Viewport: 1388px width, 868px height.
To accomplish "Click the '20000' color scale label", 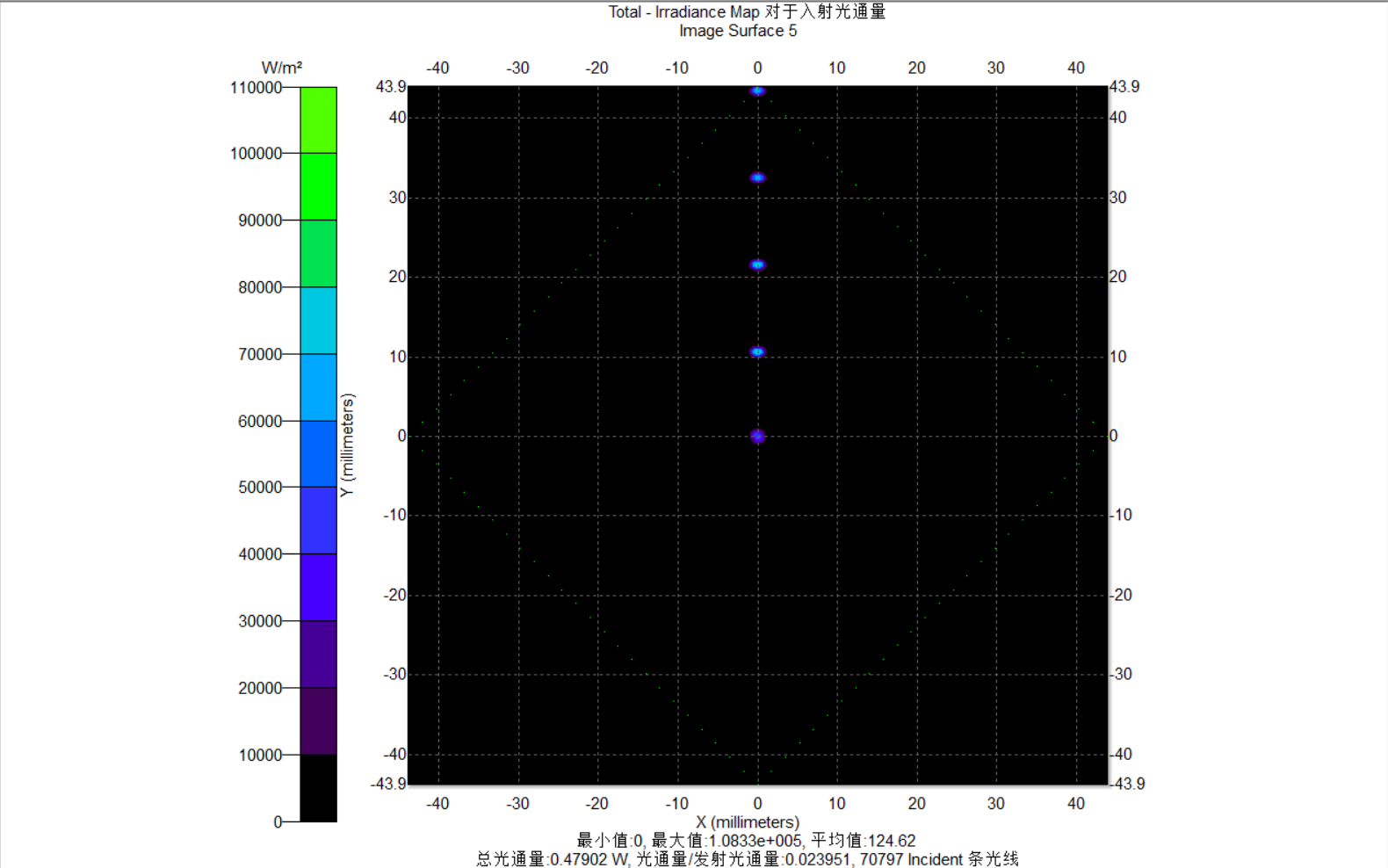I will pos(260,688).
